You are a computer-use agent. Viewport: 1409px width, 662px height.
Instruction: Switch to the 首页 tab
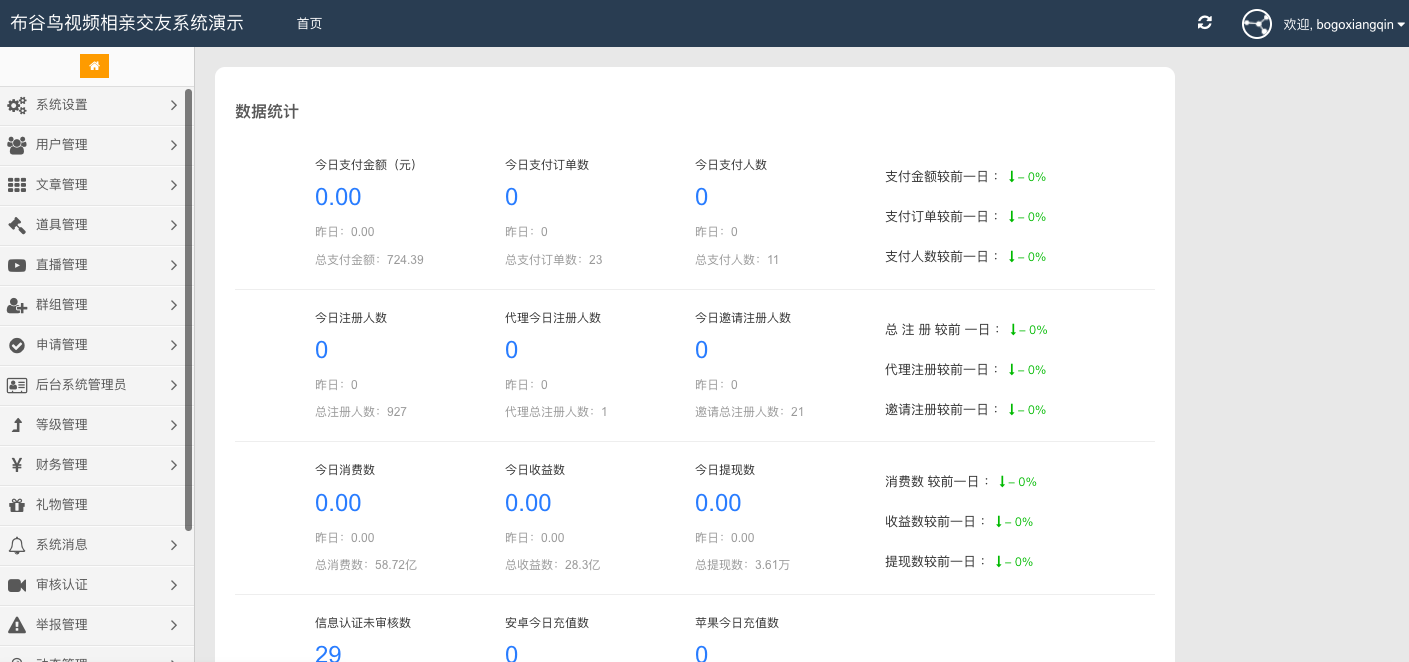coord(309,24)
